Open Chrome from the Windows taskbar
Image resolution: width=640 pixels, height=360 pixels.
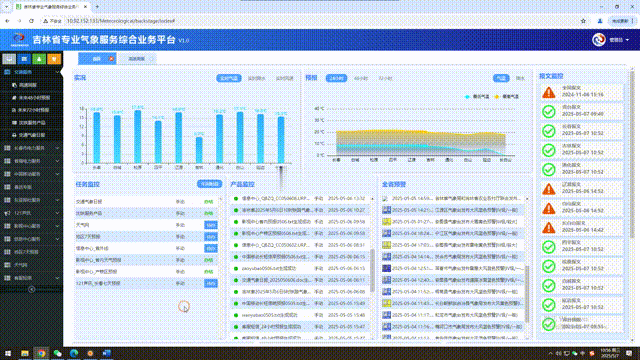[x=41, y=353]
